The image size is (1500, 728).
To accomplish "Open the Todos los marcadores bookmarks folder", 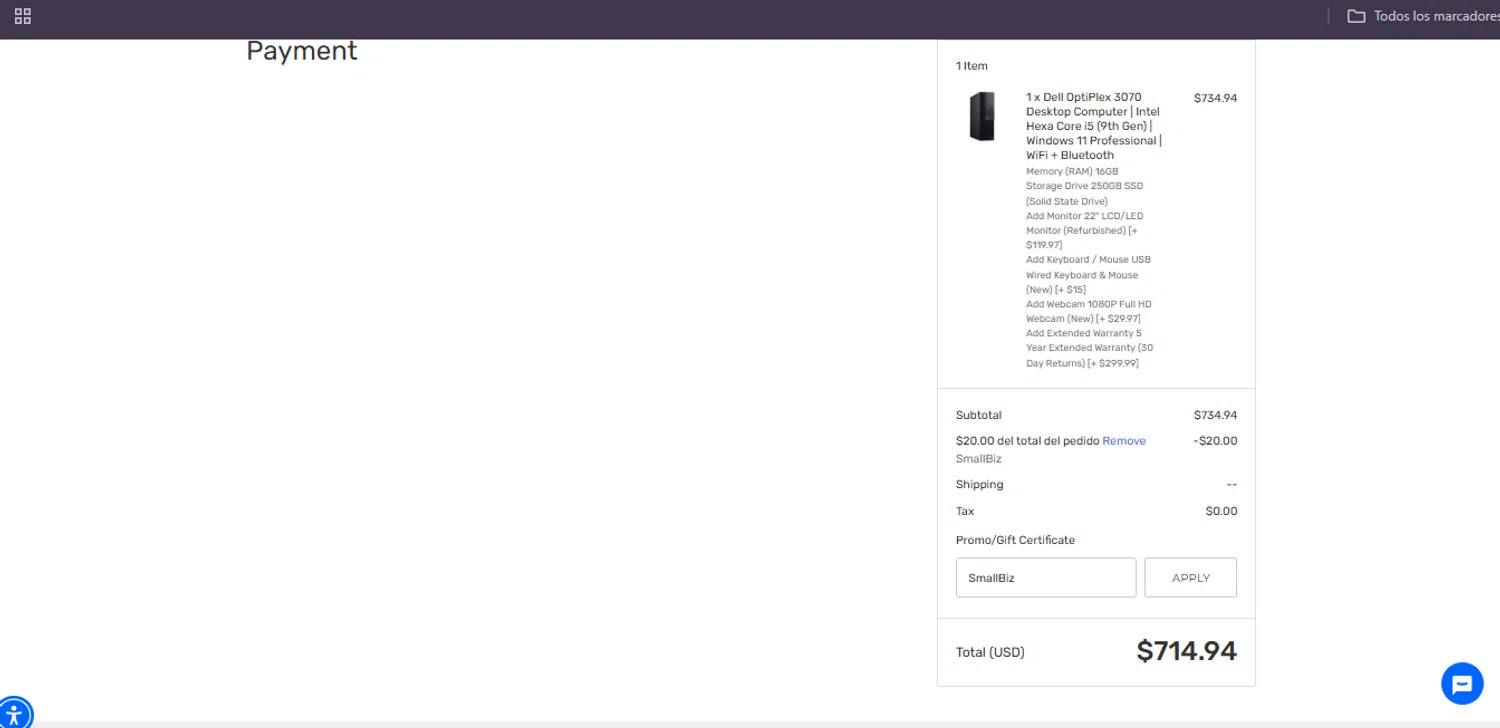I will click(1423, 16).
